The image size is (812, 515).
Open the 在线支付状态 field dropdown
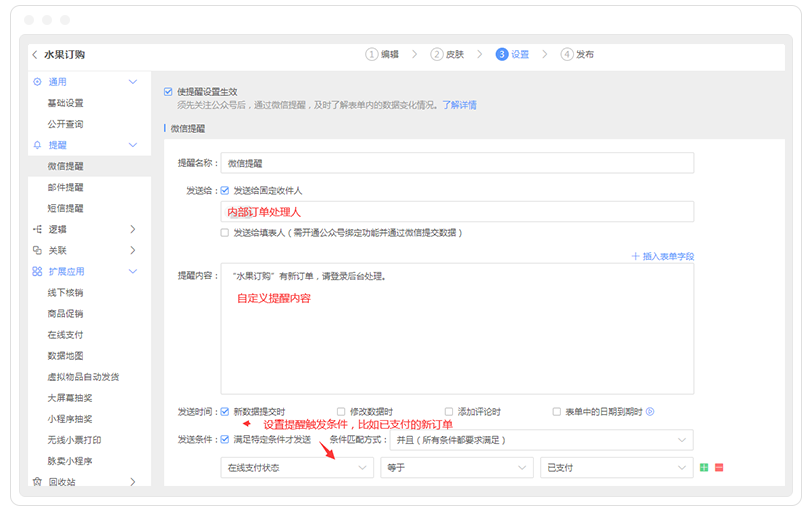coord(297,467)
